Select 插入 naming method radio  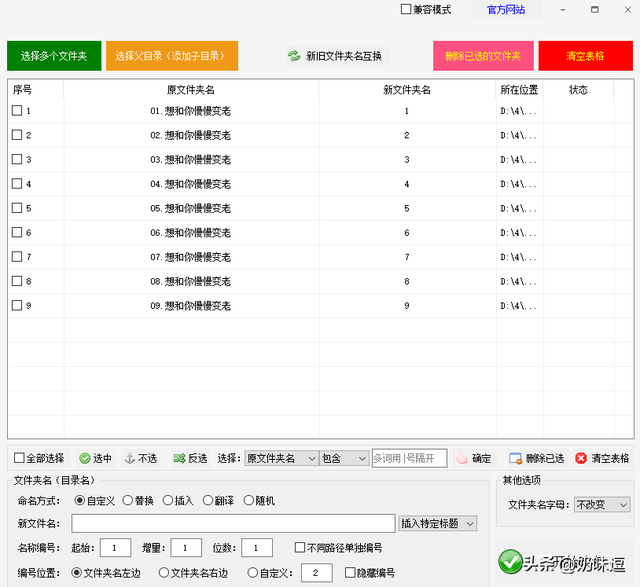pyautogui.click(x=168, y=500)
